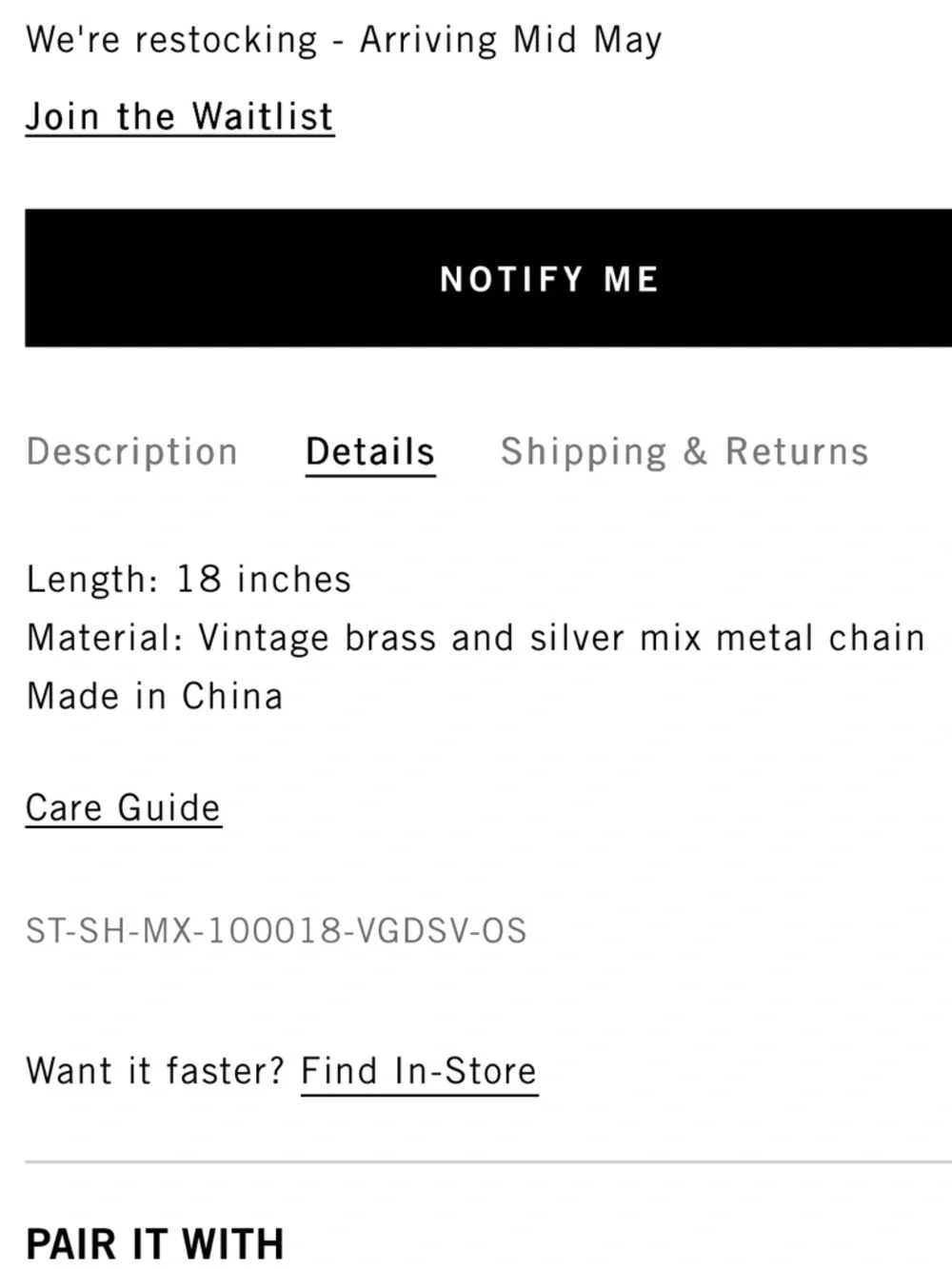
Task: Click the PAIR IT WITH heading
Action: pyautogui.click(x=155, y=1244)
